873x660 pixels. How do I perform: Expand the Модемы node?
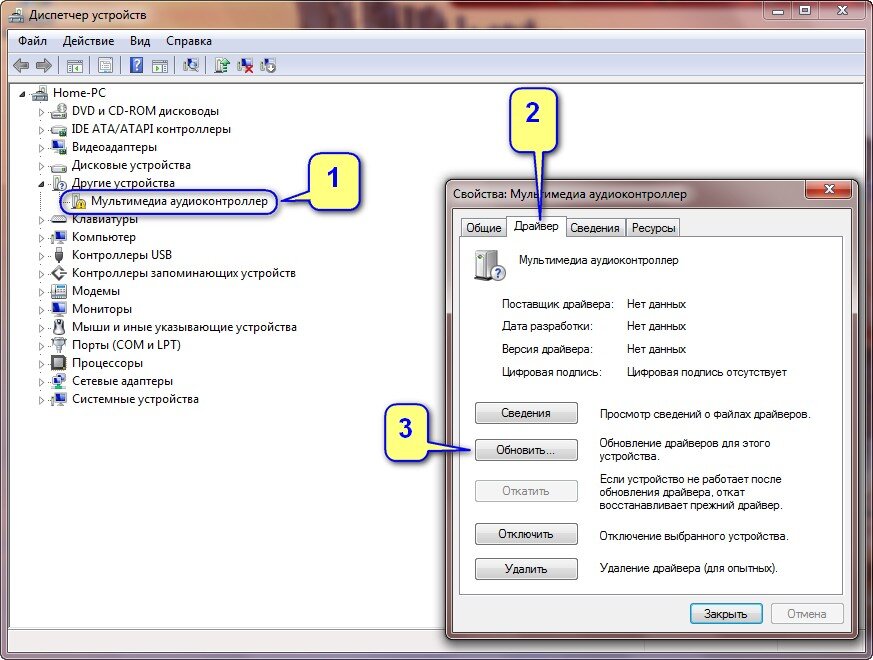[41, 292]
